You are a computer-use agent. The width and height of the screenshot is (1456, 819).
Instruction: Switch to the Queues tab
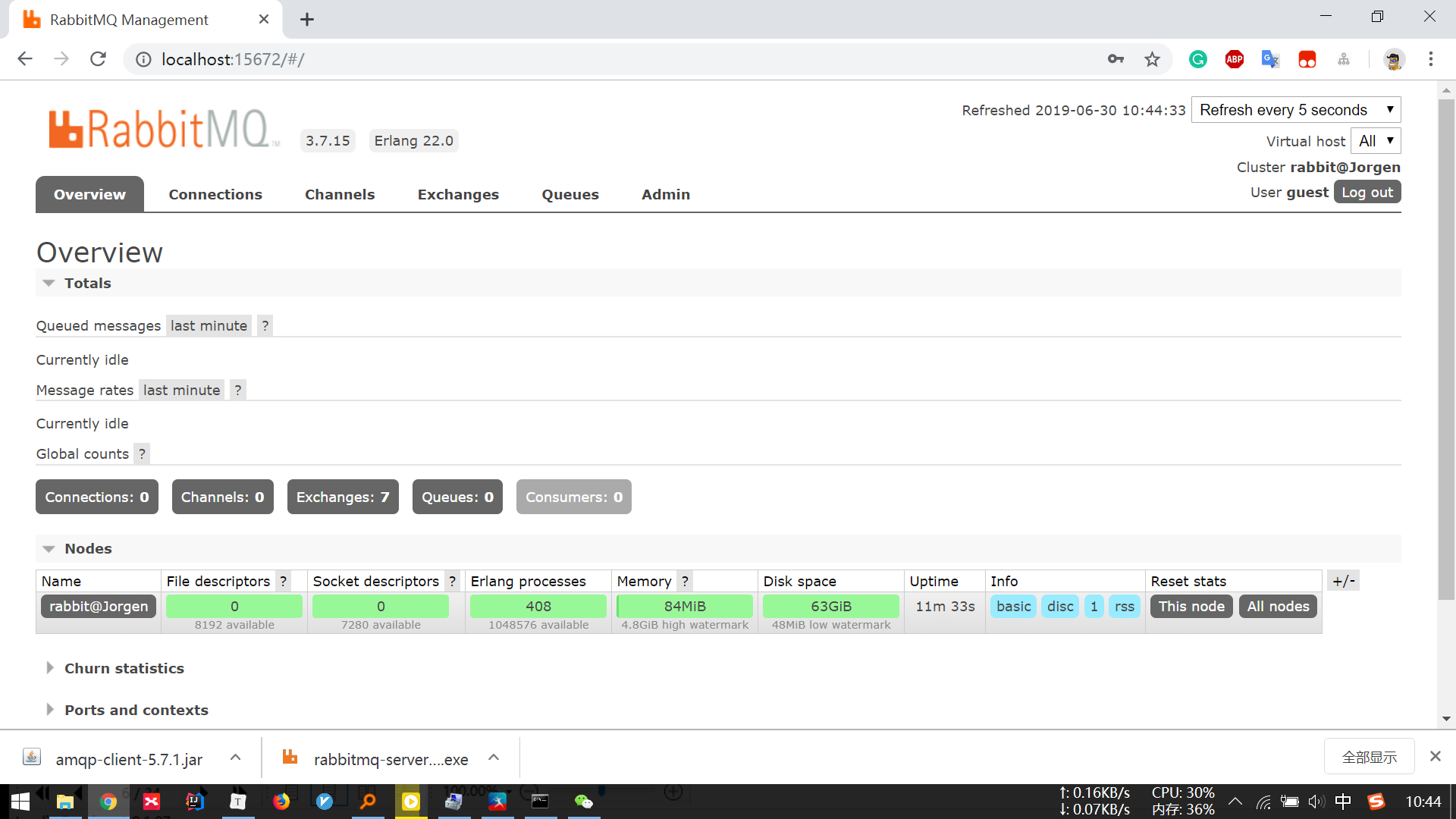tap(570, 195)
